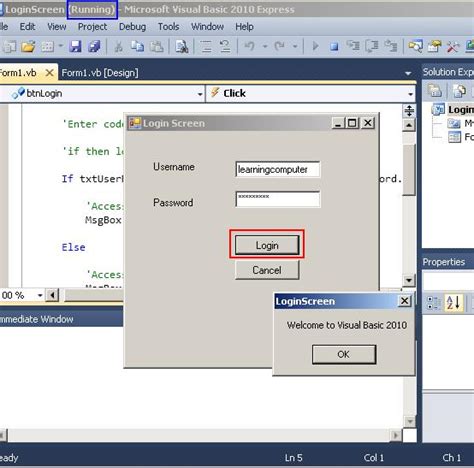Click the New Project toolbar icon
The height and width of the screenshot is (468, 474).
tap(9, 46)
